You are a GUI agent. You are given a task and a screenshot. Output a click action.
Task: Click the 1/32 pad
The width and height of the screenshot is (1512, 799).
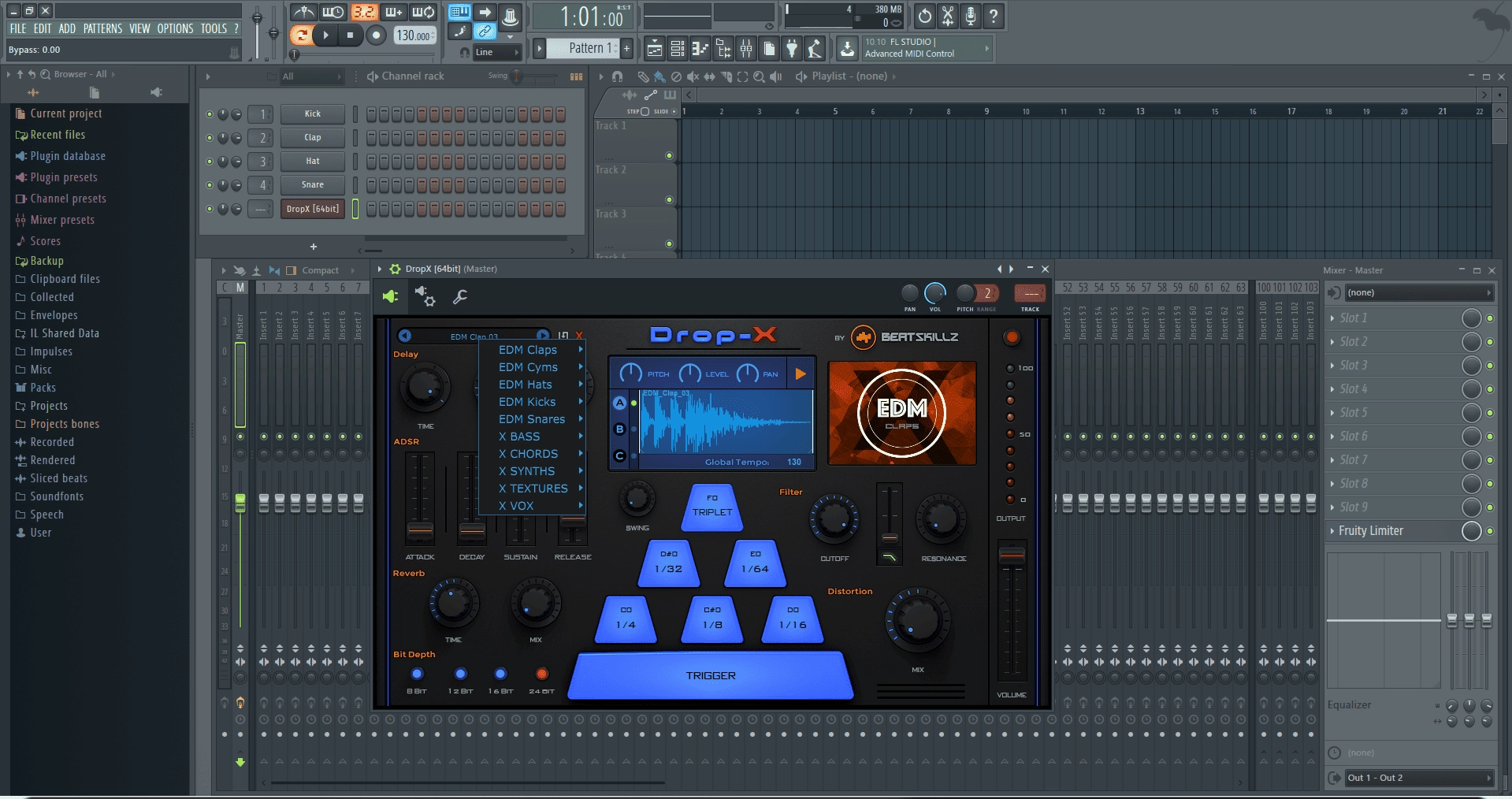tap(669, 563)
